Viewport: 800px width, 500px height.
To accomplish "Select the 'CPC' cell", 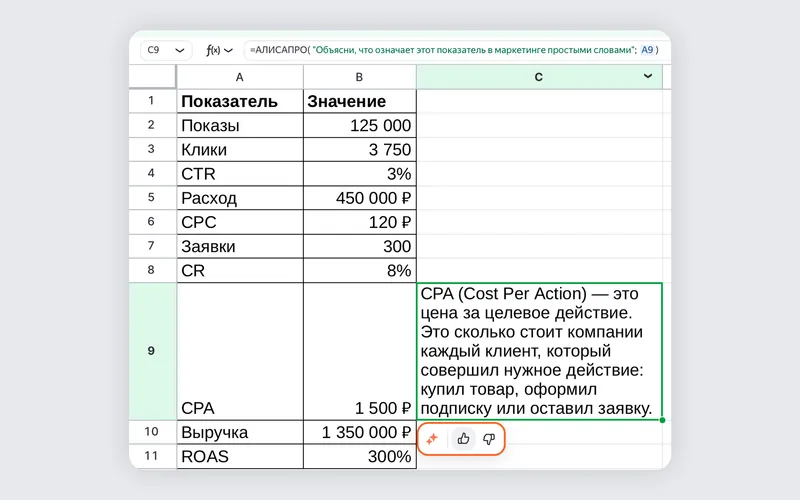I will 240,221.
